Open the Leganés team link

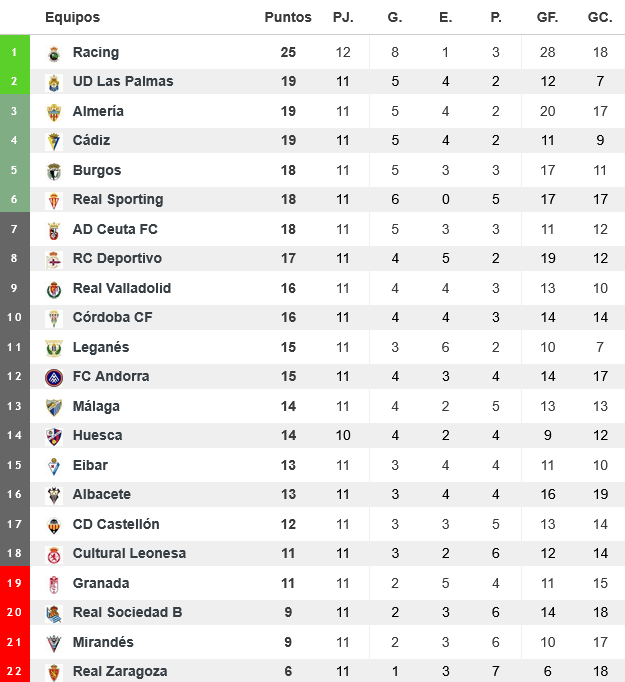click(101, 347)
